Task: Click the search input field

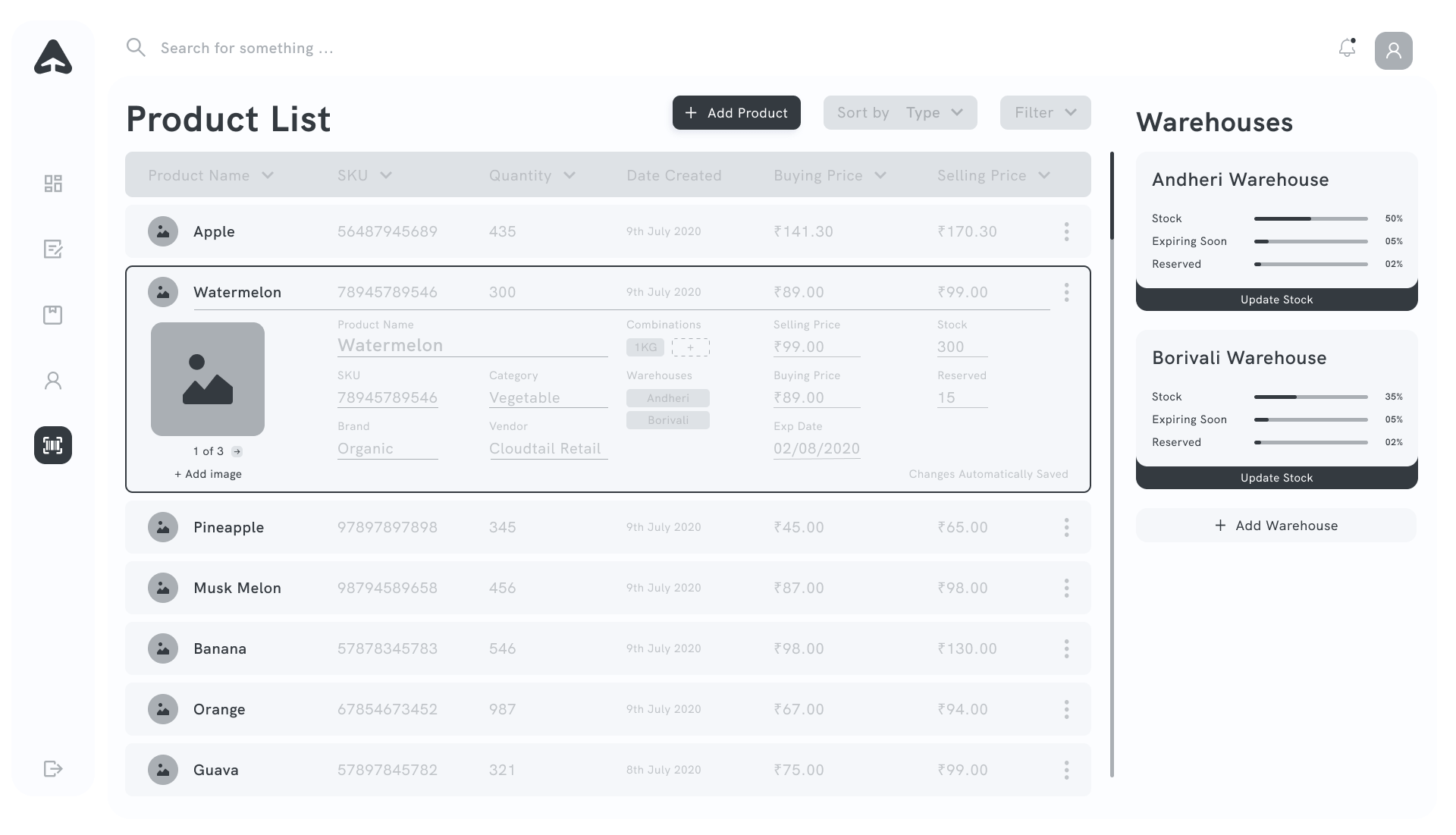Action: (x=247, y=49)
